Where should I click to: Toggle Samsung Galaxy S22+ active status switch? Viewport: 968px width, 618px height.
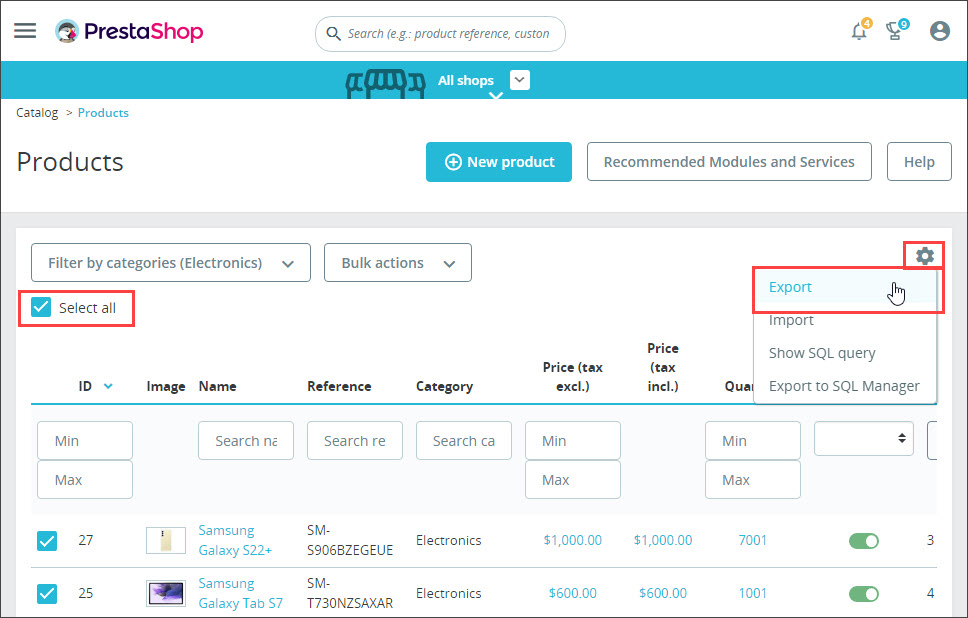tap(864, 541)
